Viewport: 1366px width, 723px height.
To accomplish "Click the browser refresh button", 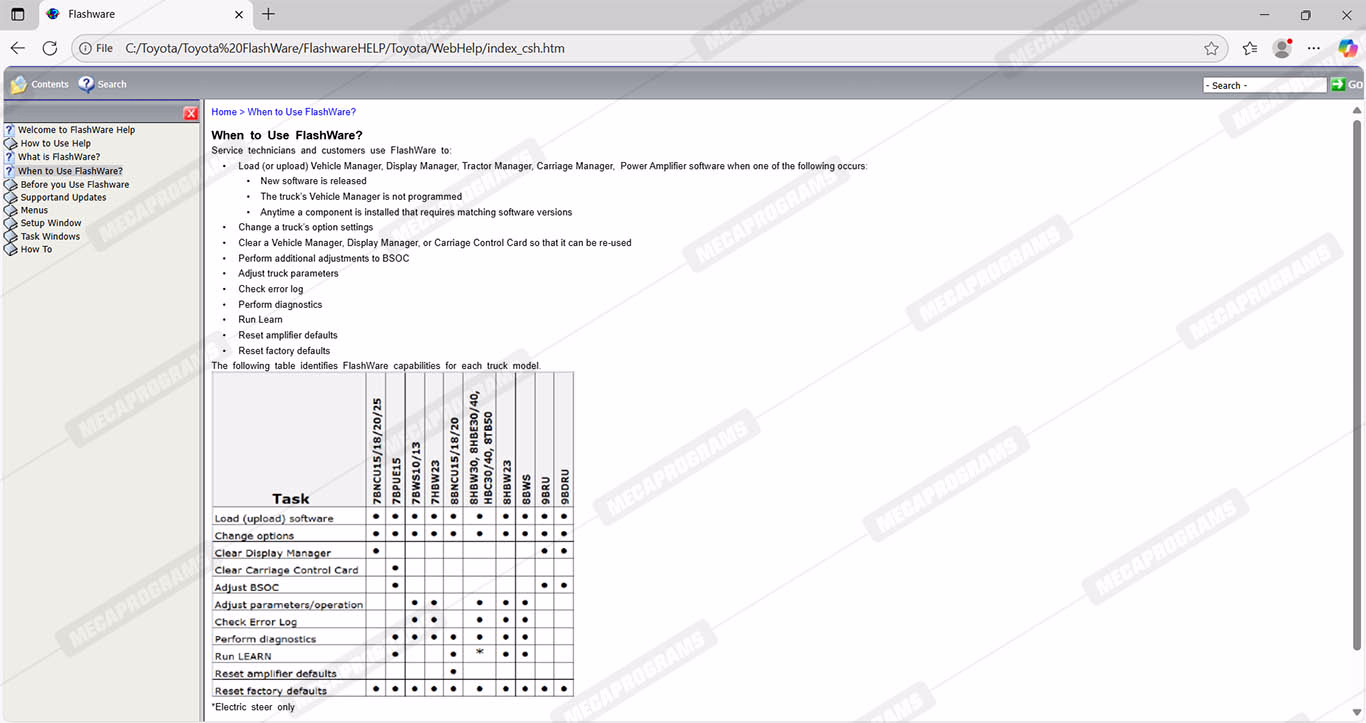I will tap(50, 48).
